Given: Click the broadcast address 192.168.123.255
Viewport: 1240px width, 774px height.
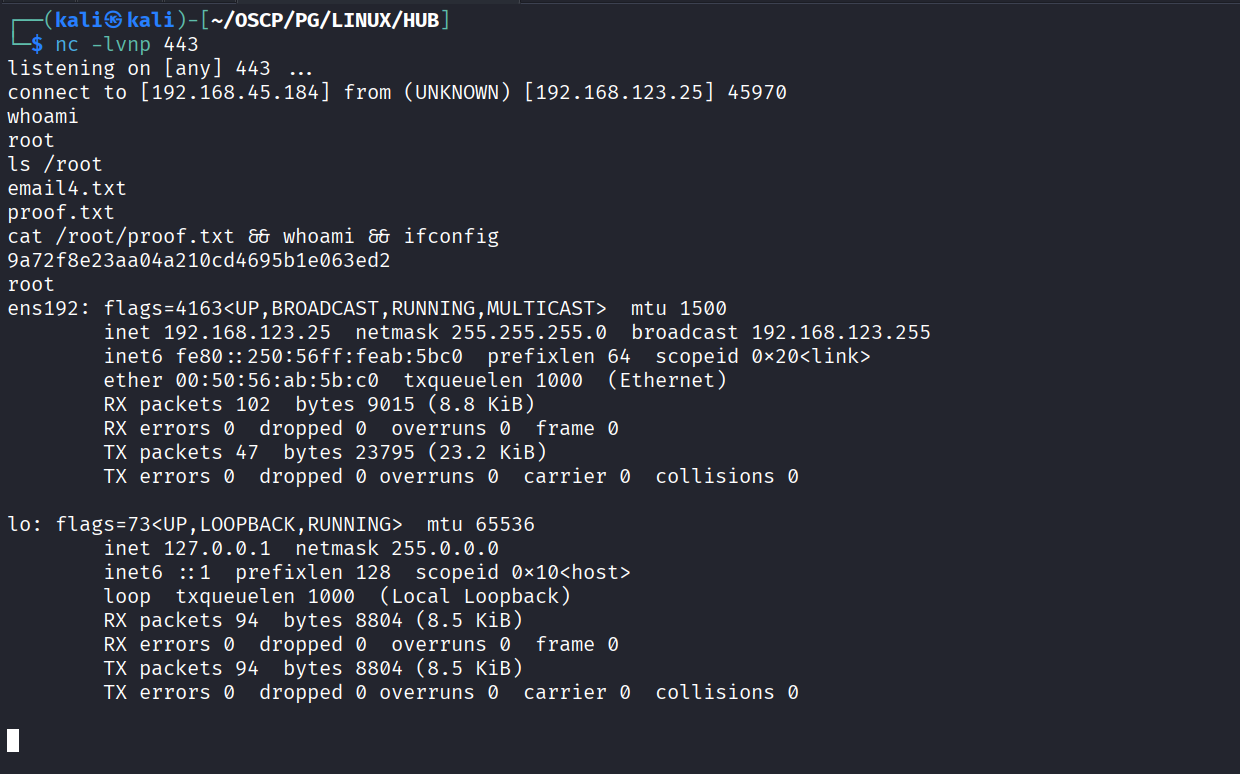Looking at the screenshot, I should click(841, 332).
